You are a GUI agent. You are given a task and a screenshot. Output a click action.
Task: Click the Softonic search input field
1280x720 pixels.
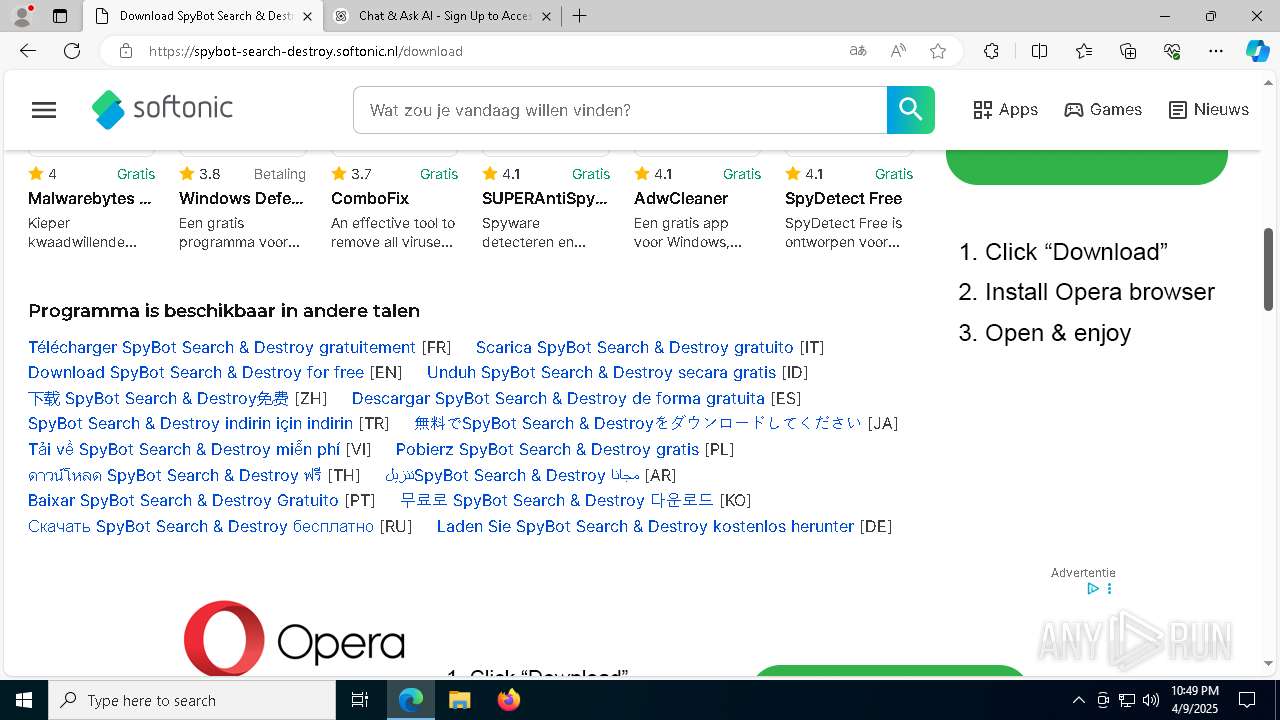(620, 110)
